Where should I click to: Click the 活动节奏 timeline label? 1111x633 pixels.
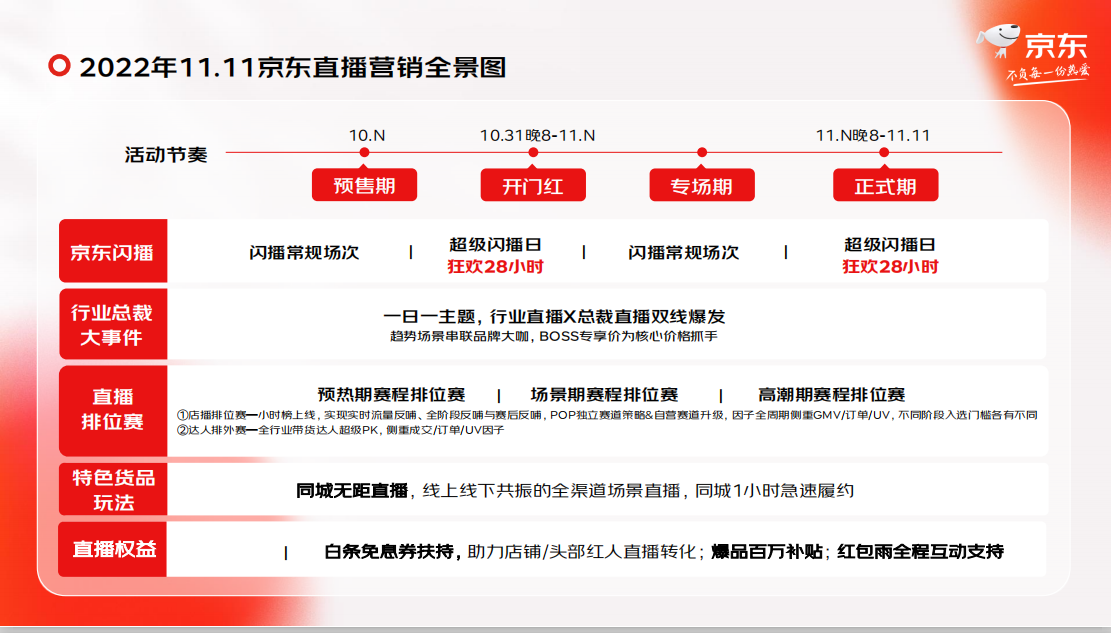(x=166, y=155)
